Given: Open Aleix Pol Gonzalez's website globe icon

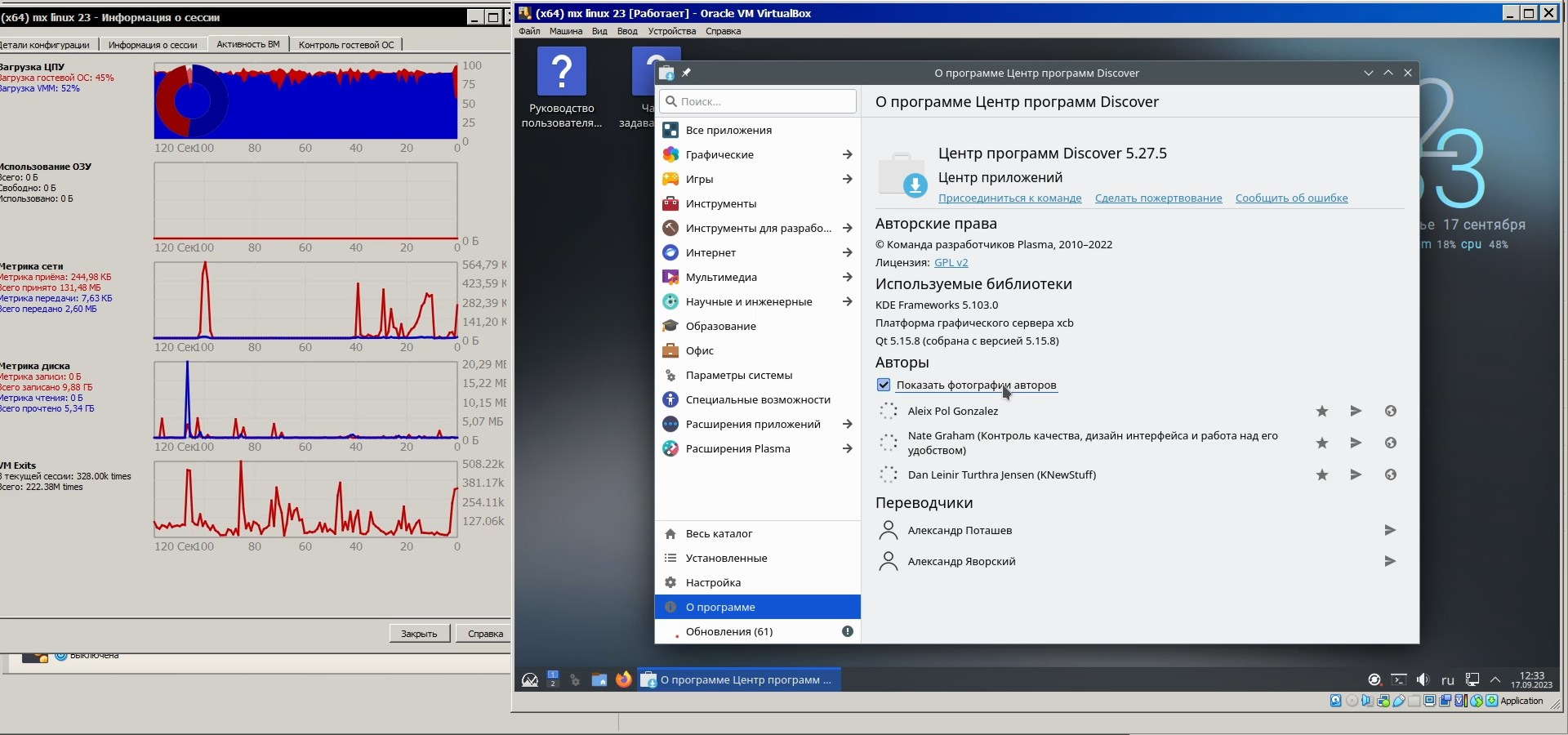Looking at the screenshot, I should coord(1391,411).
